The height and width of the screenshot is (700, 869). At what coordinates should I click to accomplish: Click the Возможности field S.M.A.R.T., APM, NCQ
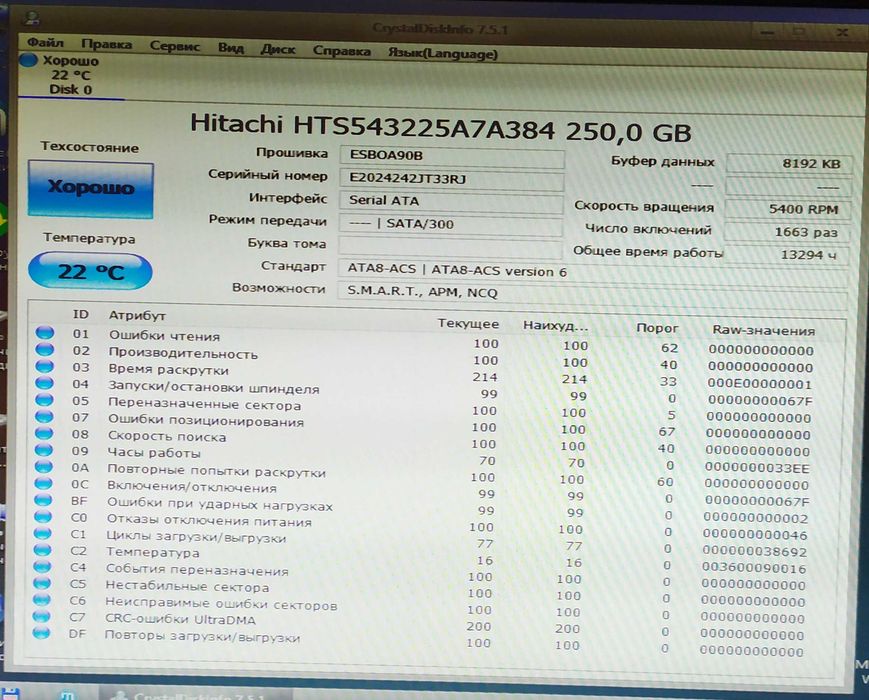pos(593,294)
